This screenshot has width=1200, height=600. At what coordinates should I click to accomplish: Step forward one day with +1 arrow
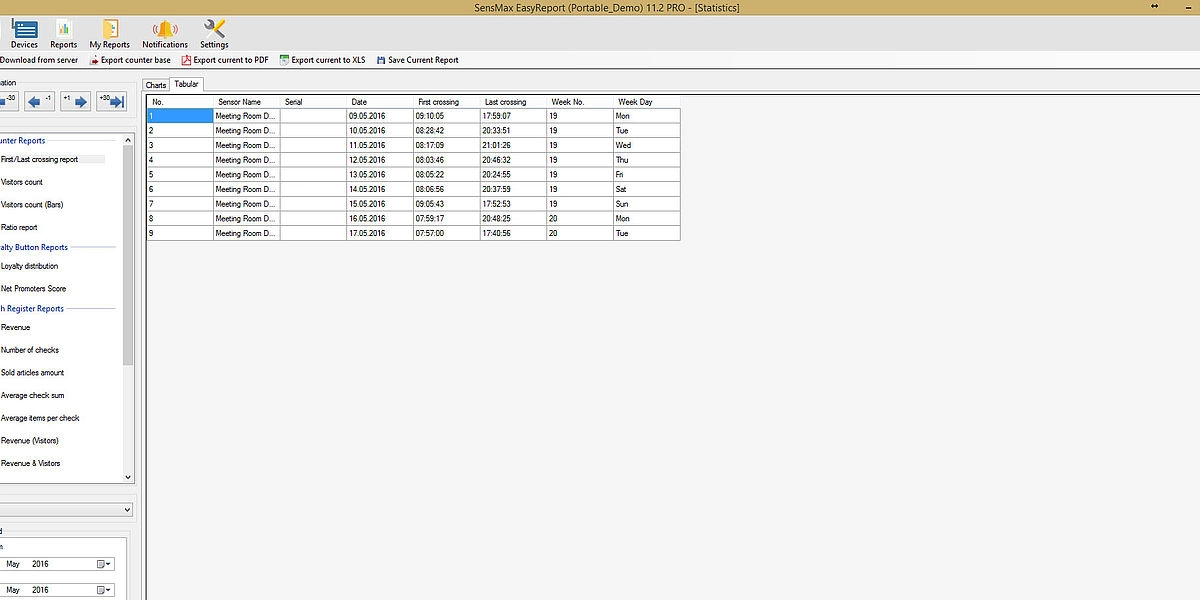(75, 101)
